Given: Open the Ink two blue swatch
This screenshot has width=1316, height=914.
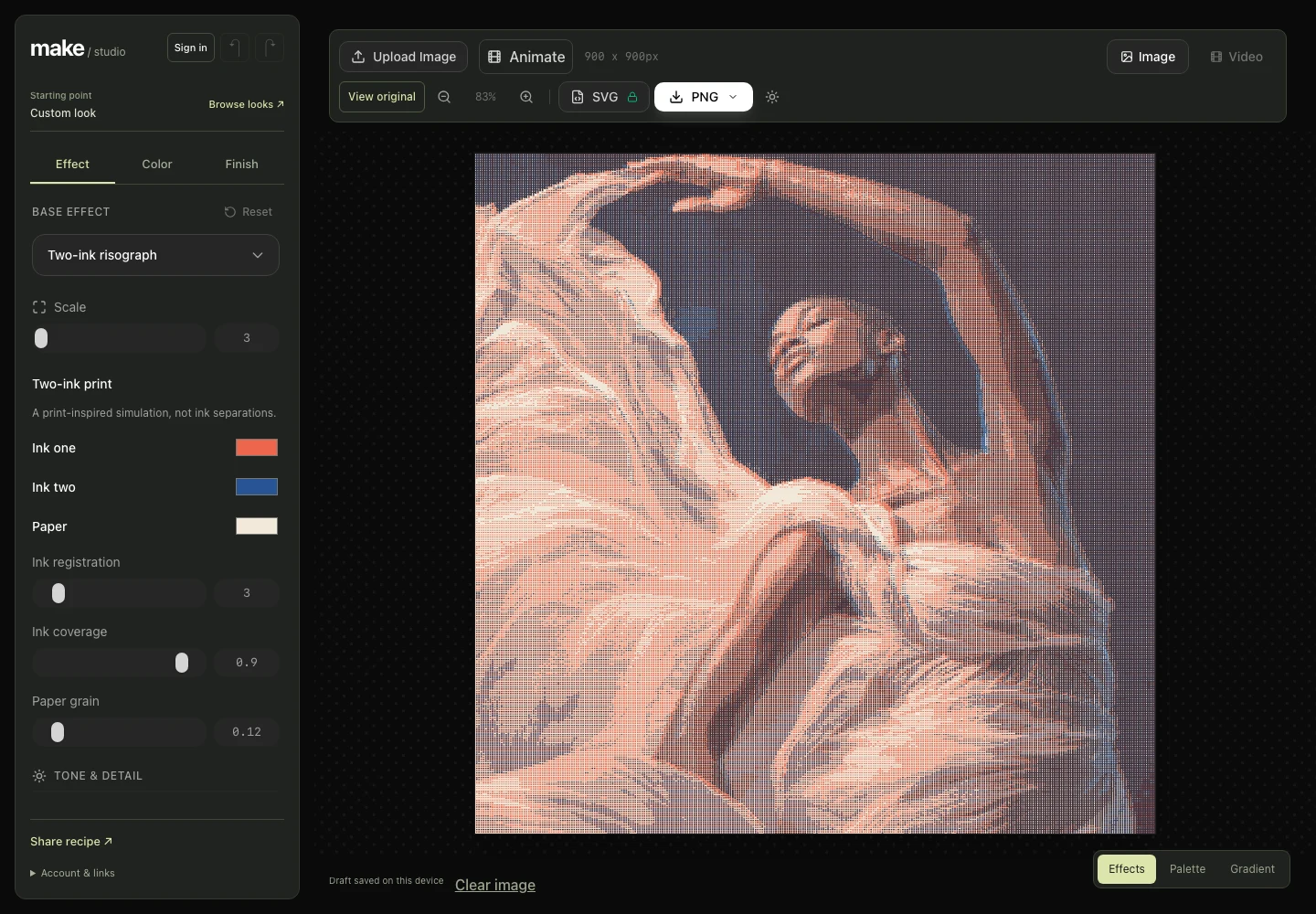Looking at the screenshot, I should pyautogui.click(x=257, y=487).
